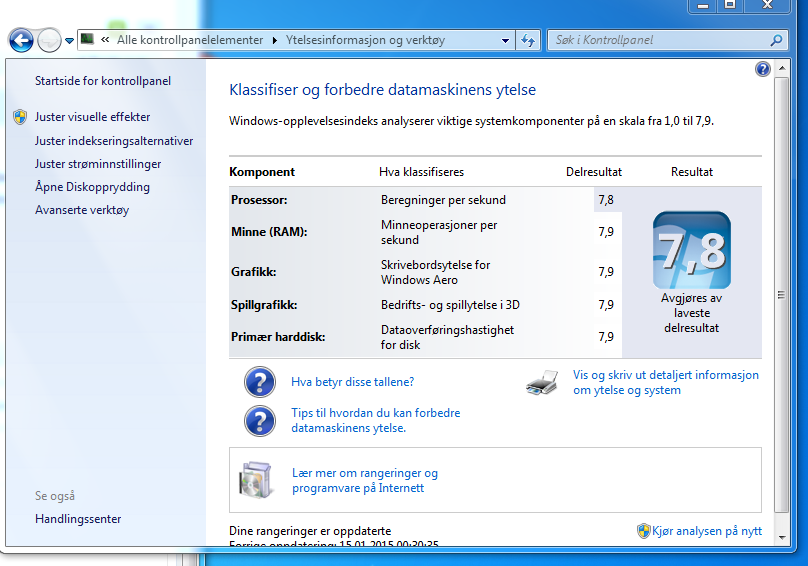Click Hva klassifiseres column header
Screen dimensions: 808x566
pyautogui.click(x=422, y=172)
